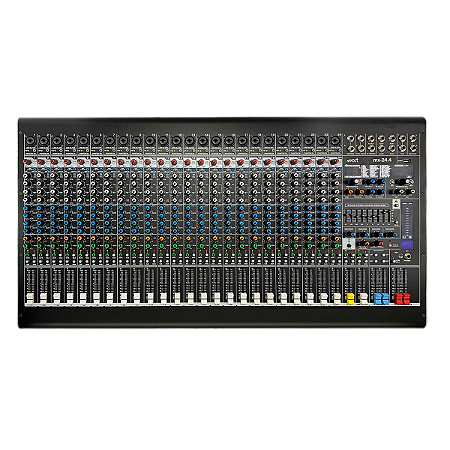Adjust first blue knob below graphic equalizer

click(351, 235)
